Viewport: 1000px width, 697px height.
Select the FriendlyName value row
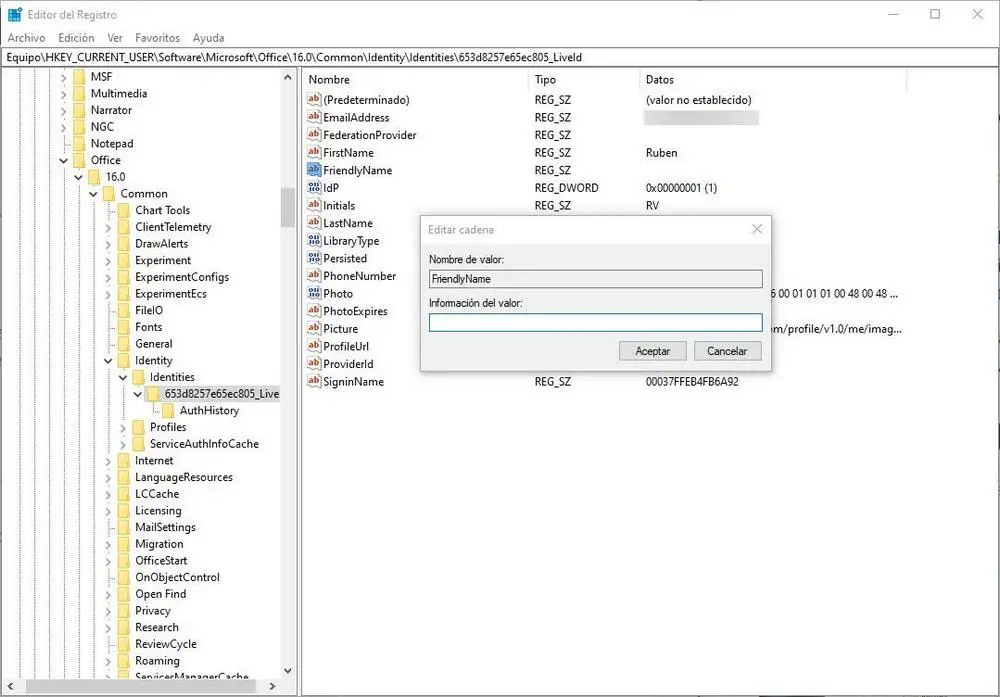tap(357, 170)
